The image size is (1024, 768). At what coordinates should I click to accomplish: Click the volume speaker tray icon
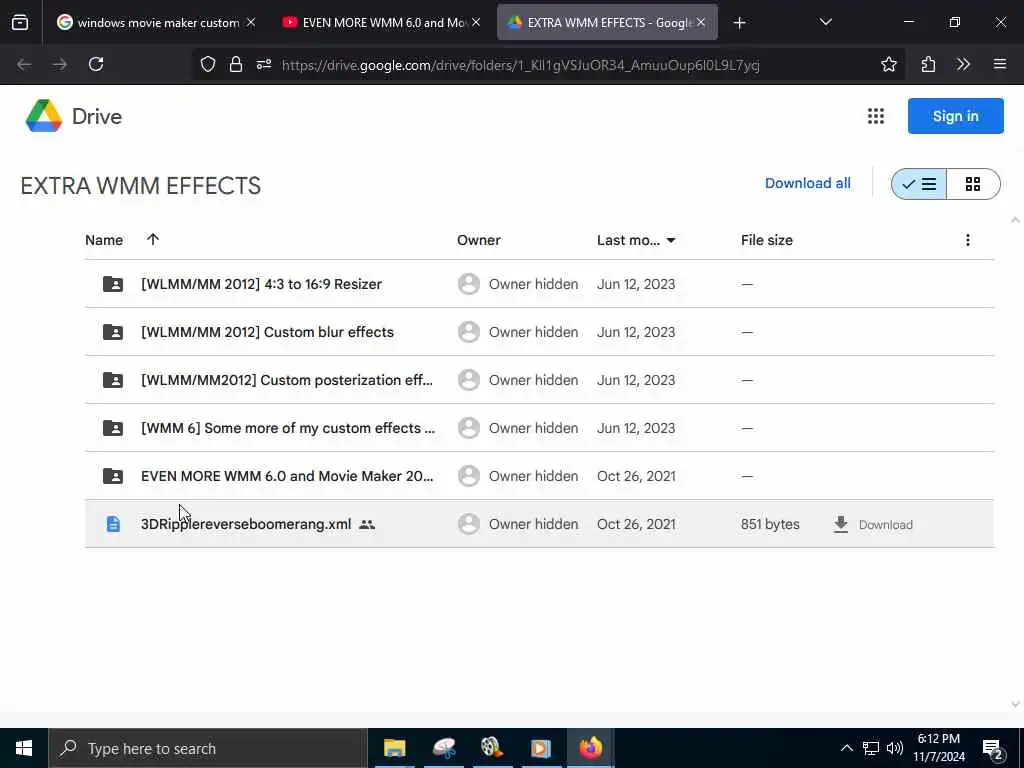pos(895,748)
